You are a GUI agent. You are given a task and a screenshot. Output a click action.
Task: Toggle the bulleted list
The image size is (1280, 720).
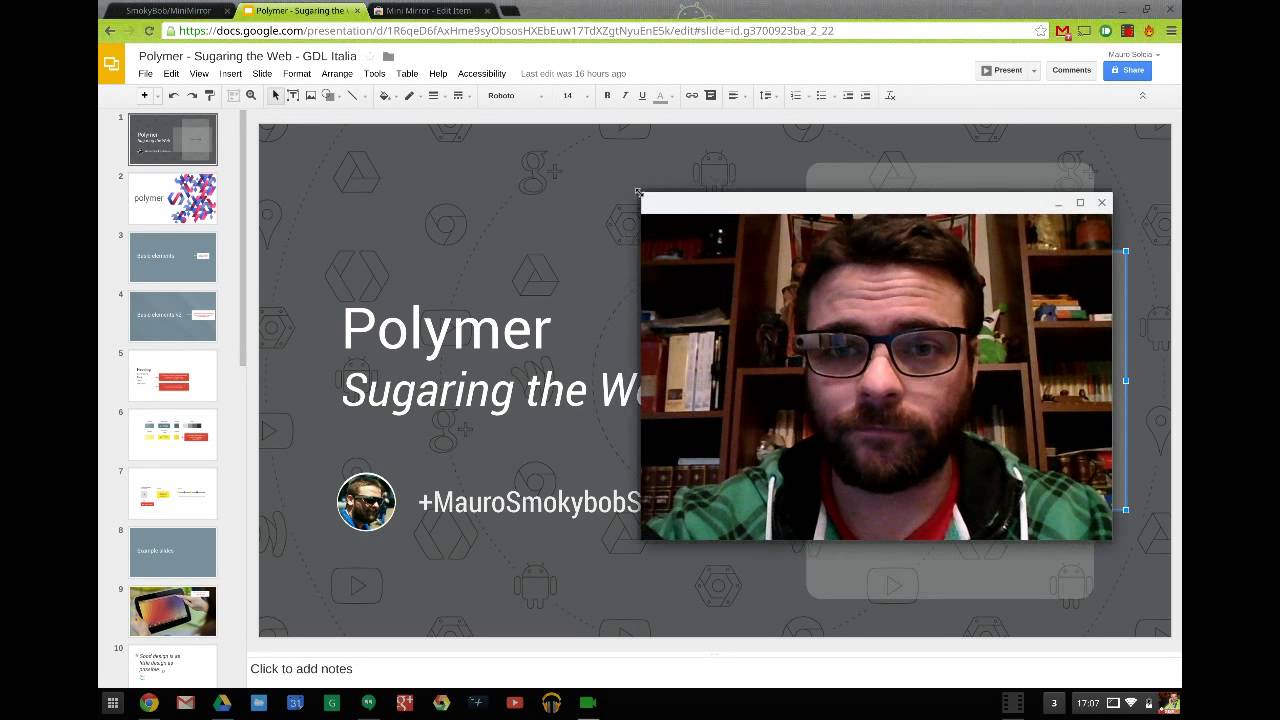[x=821, y=96]
